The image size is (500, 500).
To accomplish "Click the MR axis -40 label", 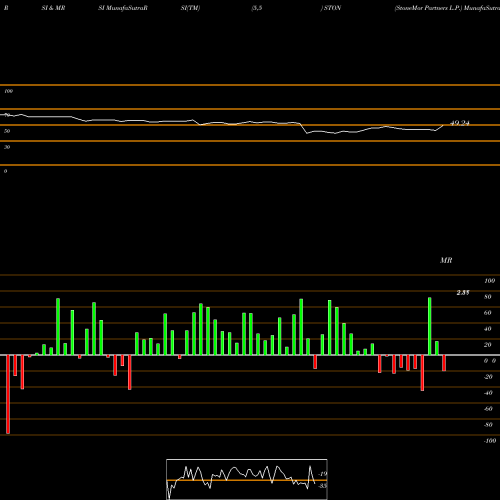I will coord(488,393).
